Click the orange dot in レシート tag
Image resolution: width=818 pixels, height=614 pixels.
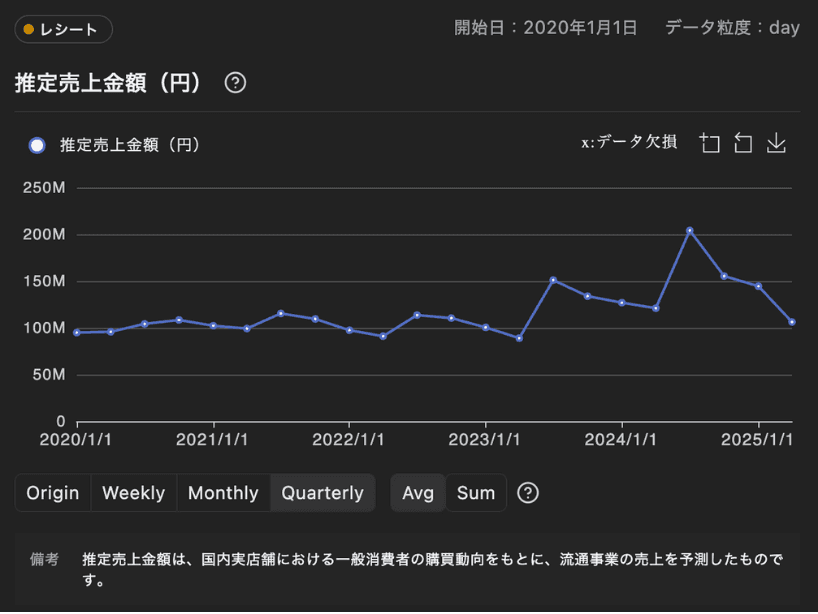(x=29, y=29)
